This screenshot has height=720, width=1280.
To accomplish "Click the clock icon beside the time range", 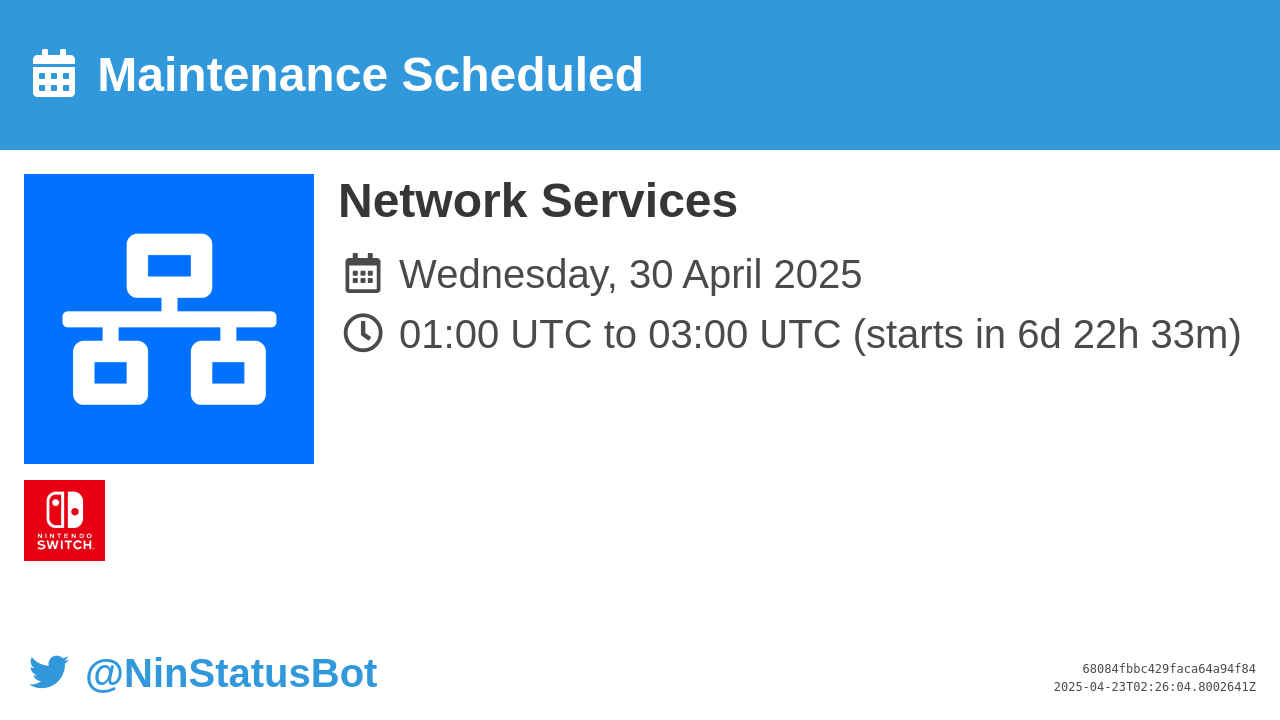I will pyautogui.click(x=363, y=333).
